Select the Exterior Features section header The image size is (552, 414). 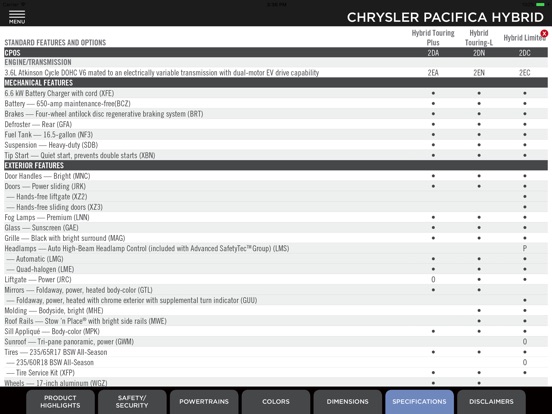coord(276,165)
